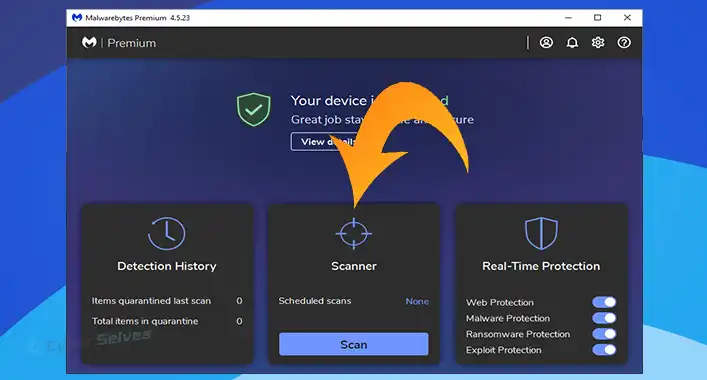Open the notifications bell

click(572, 43)
